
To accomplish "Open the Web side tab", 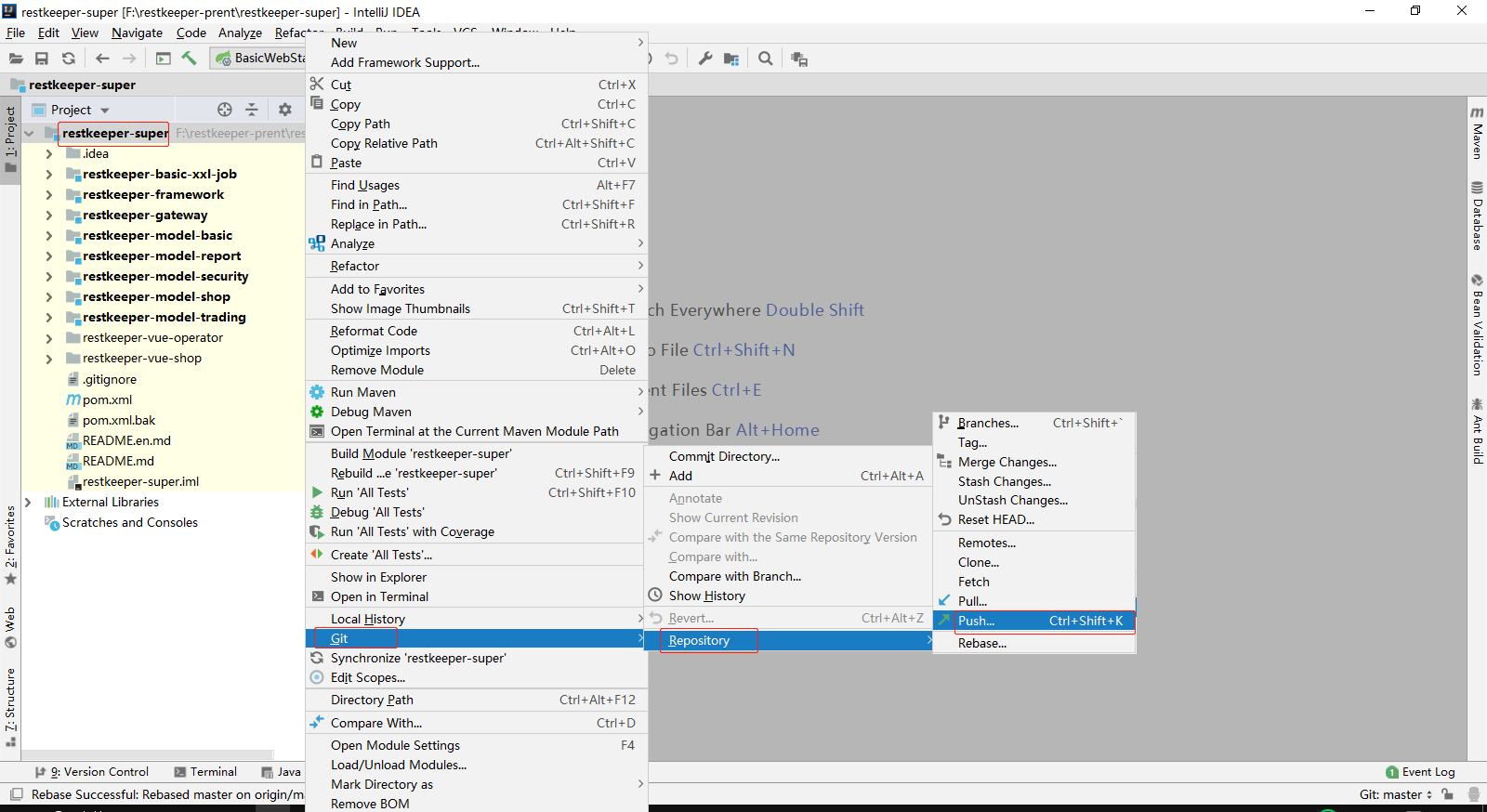I will (10, 628).
